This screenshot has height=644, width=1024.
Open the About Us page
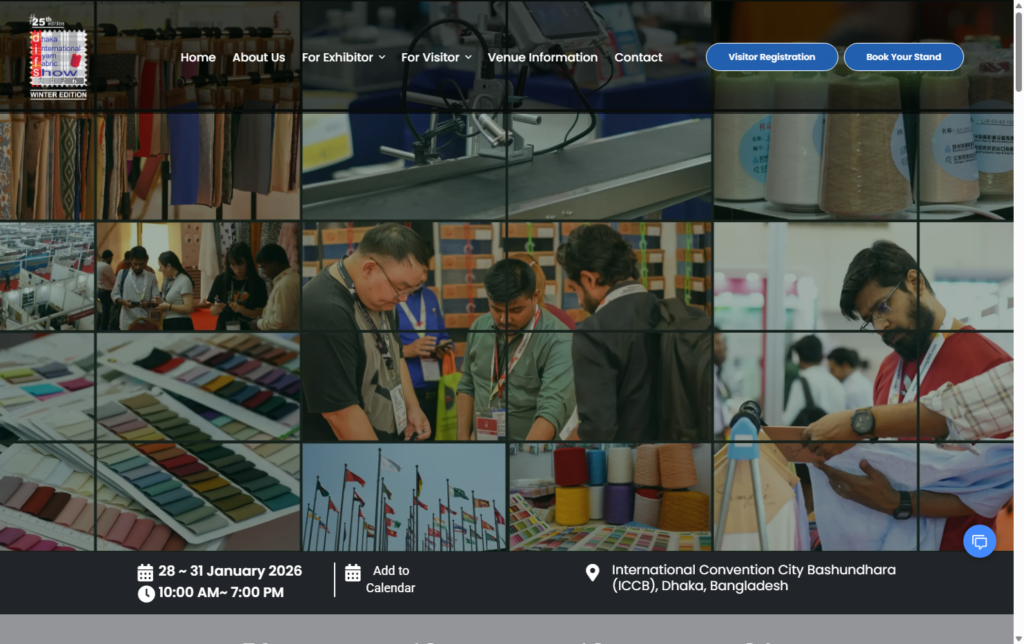pyautogui.click(x=258, y=57)
